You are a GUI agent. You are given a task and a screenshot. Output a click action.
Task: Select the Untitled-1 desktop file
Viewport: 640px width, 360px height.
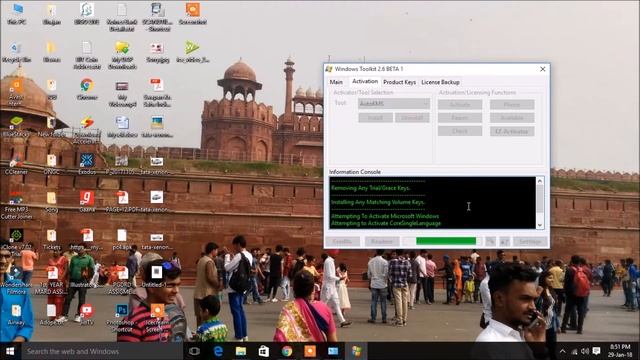(157, 276)
